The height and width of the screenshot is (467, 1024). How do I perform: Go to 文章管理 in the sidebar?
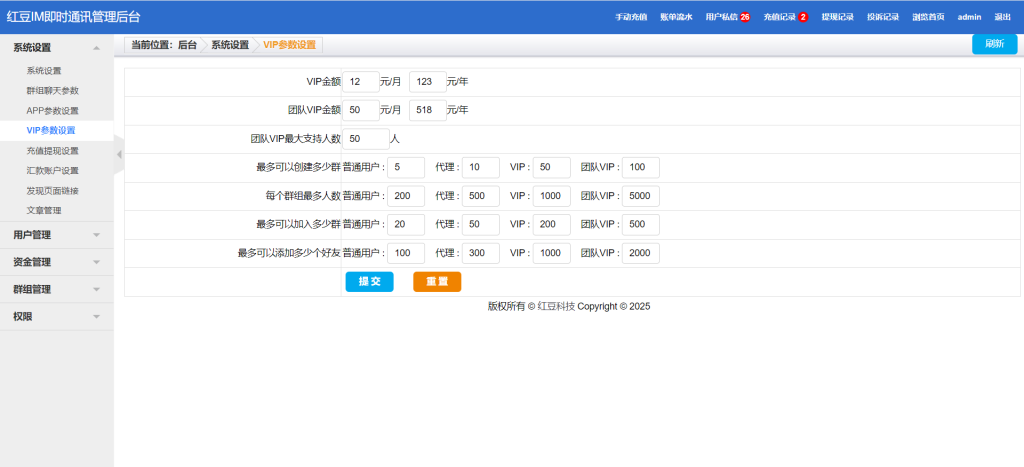click(x=44, y=210)
